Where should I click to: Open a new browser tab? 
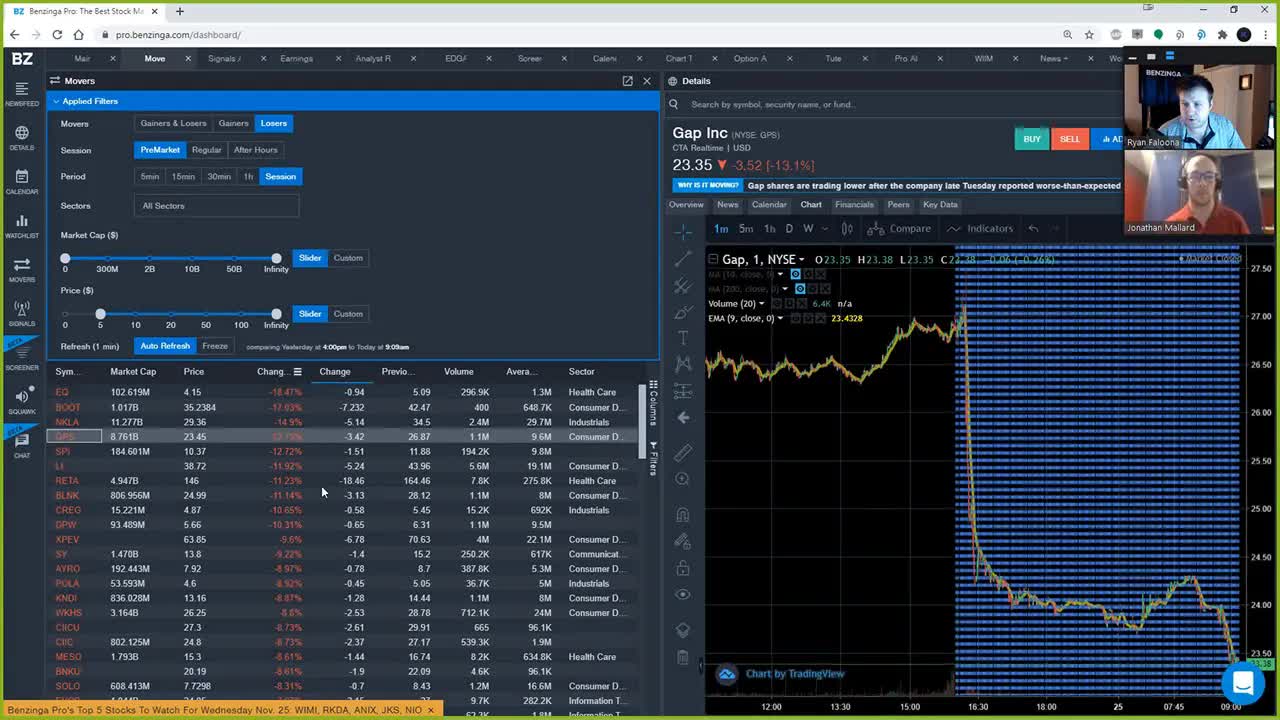[180, 11]
